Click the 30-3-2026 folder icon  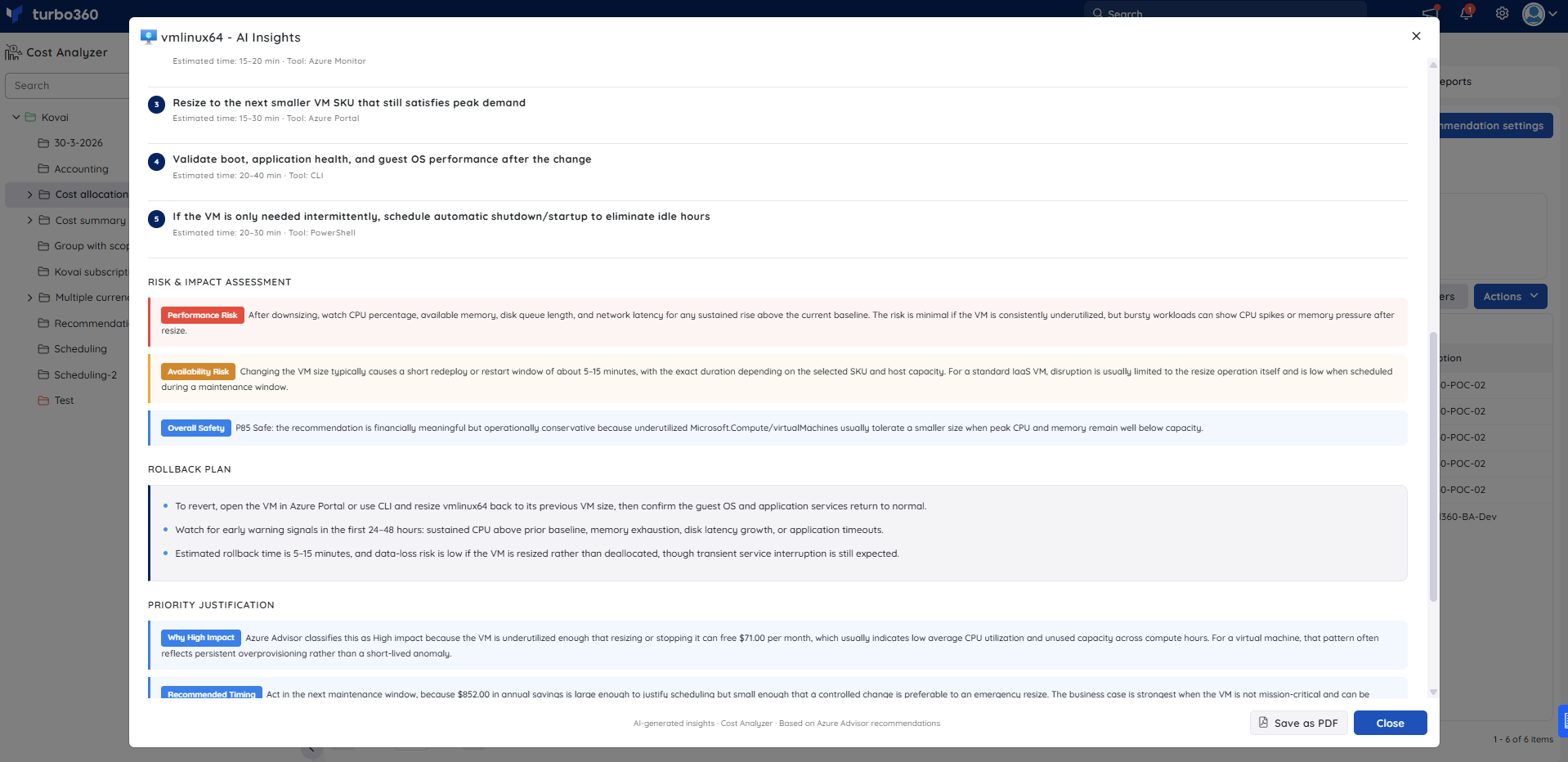pos(43,142)
